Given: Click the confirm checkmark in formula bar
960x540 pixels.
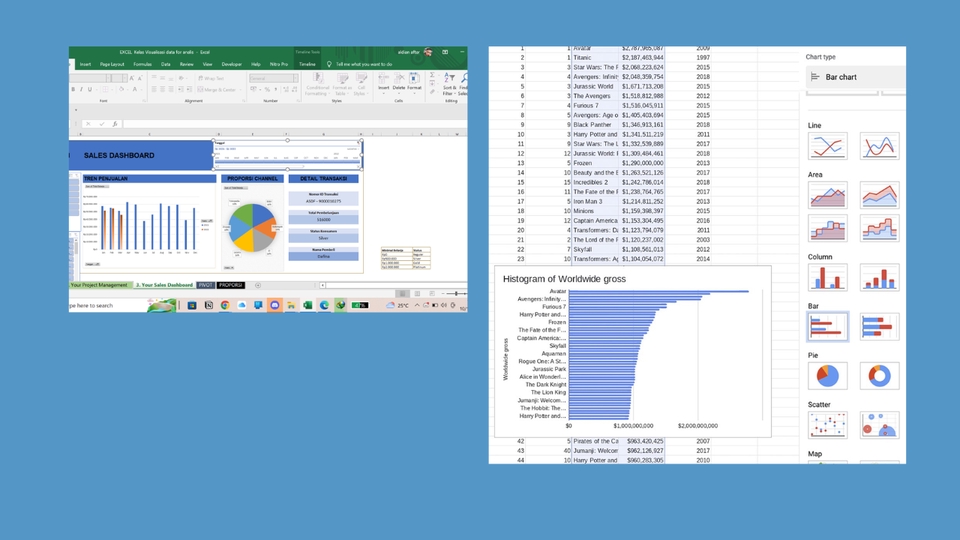Looking at the screenshot, I should point(101,124).
